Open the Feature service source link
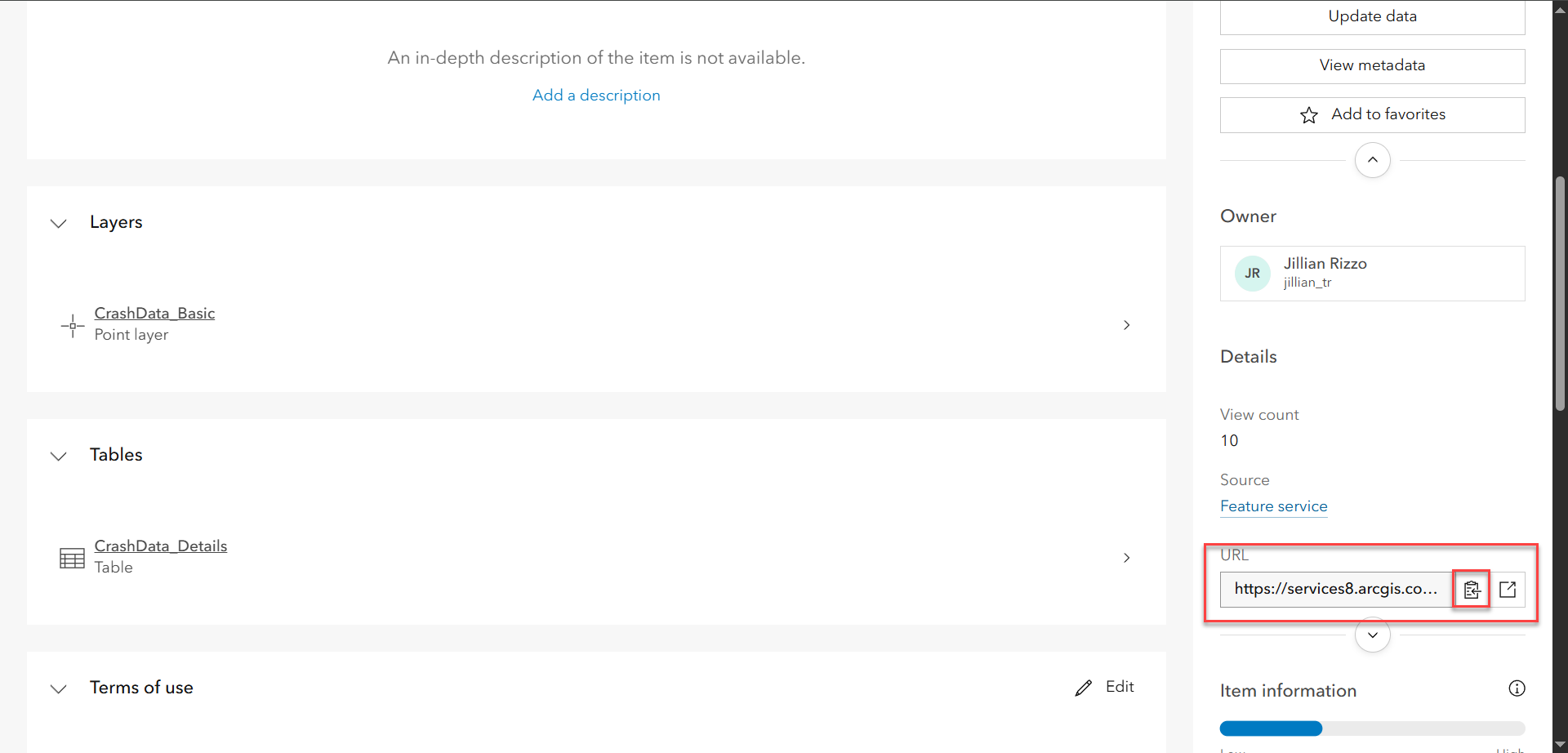The height and width of the screenshot is (753, 1568). (1273, 506)
